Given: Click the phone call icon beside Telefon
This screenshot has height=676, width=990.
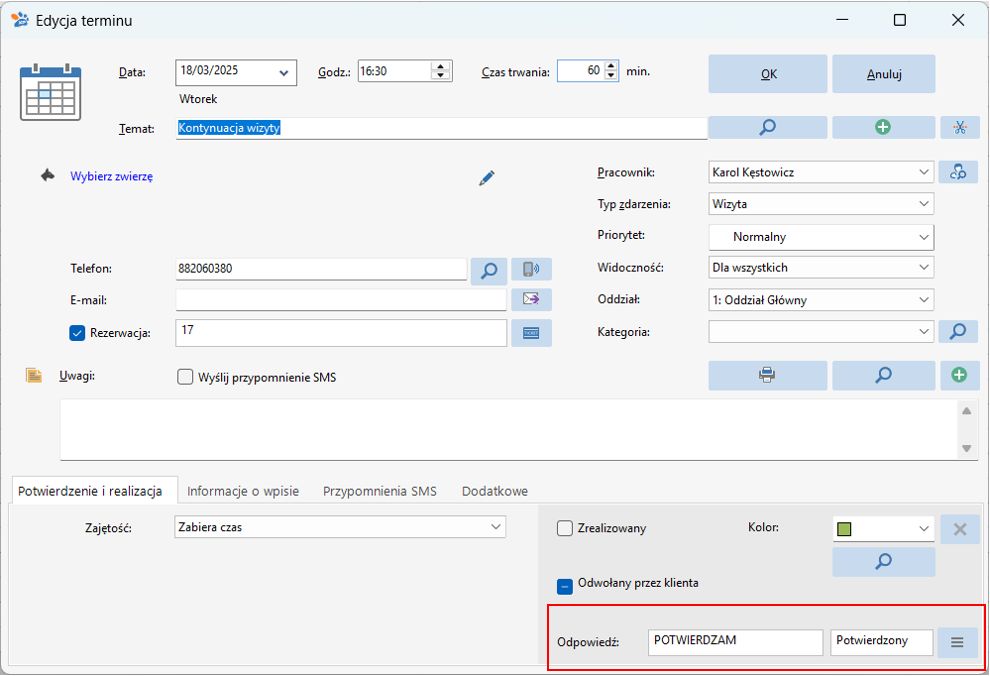Looking at the screenshot, I should 531,269.
